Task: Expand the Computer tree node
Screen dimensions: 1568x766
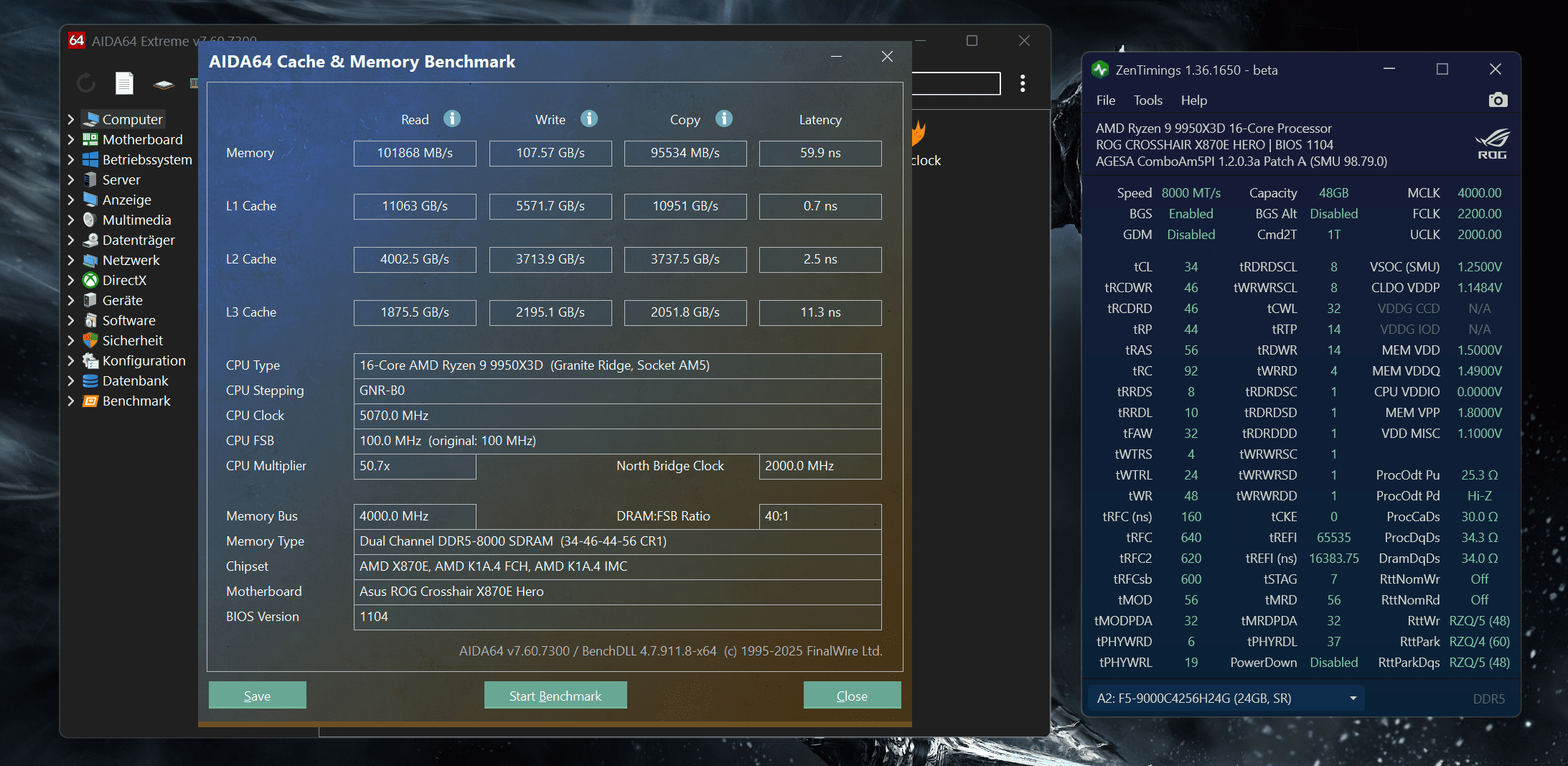Action: click(71, 119)
